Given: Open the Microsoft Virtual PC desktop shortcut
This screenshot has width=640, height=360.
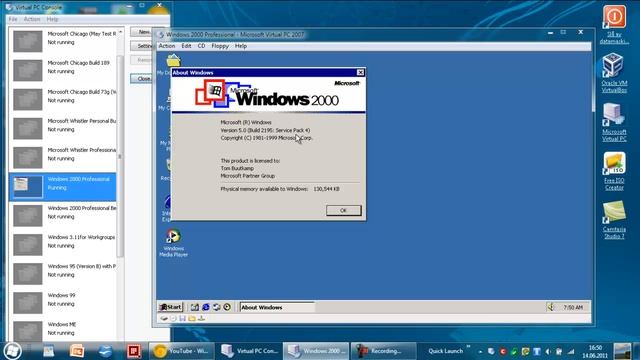Looking at the screenshot, I should click(614, 122).
